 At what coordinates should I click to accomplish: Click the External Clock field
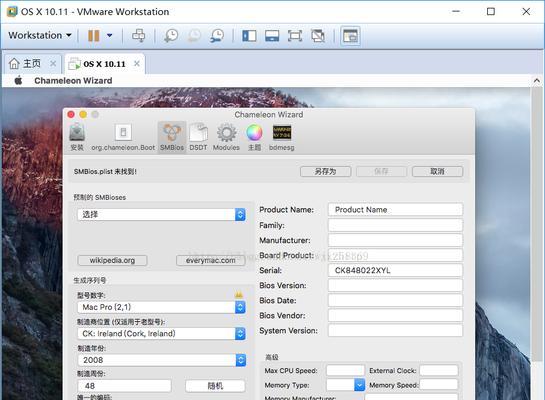coord(439,370)
